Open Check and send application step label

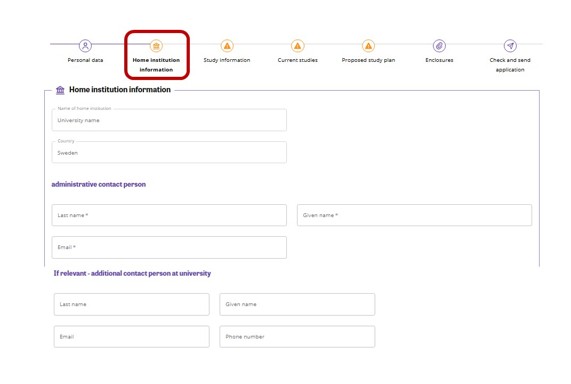pyautogui.click(x=510, y=65)
